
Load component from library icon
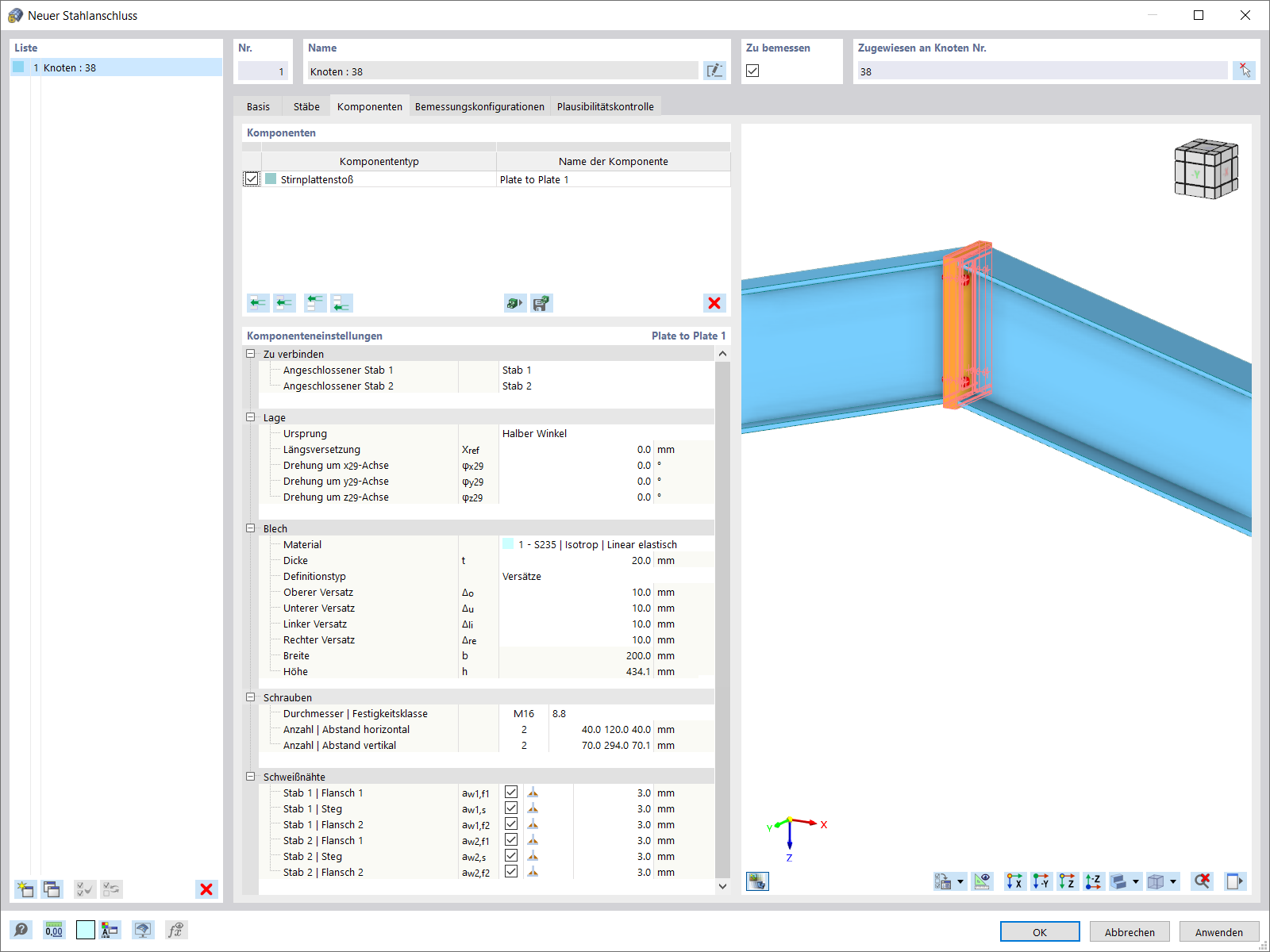tap(514, 302)
